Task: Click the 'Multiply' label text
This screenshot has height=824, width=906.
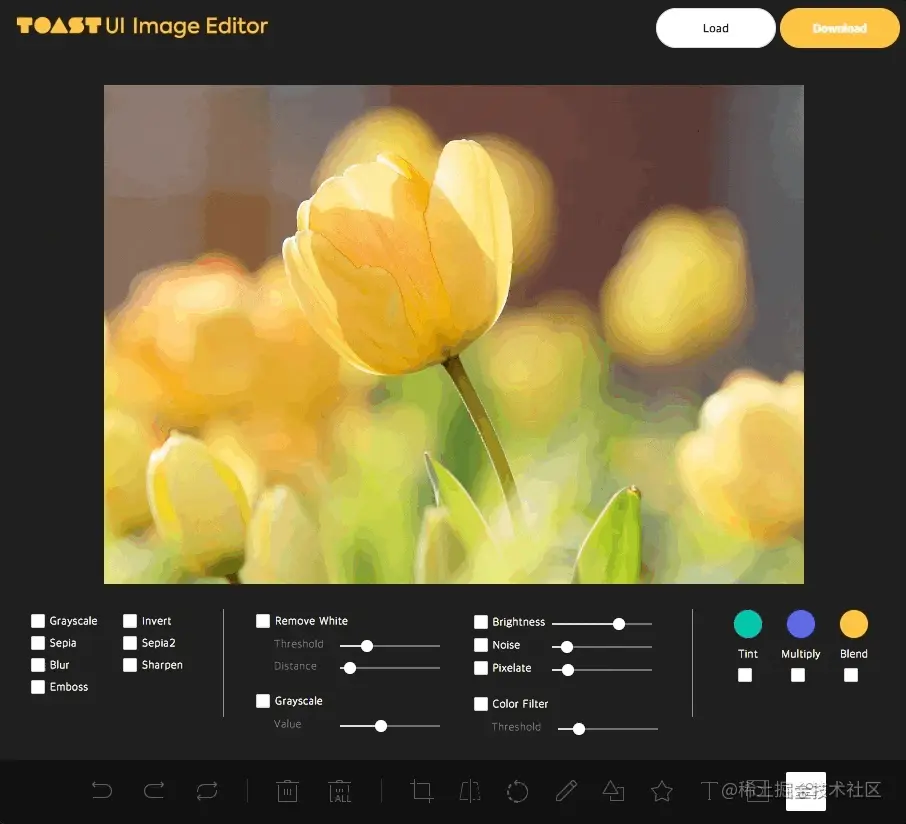Action: tap(800, 654)
